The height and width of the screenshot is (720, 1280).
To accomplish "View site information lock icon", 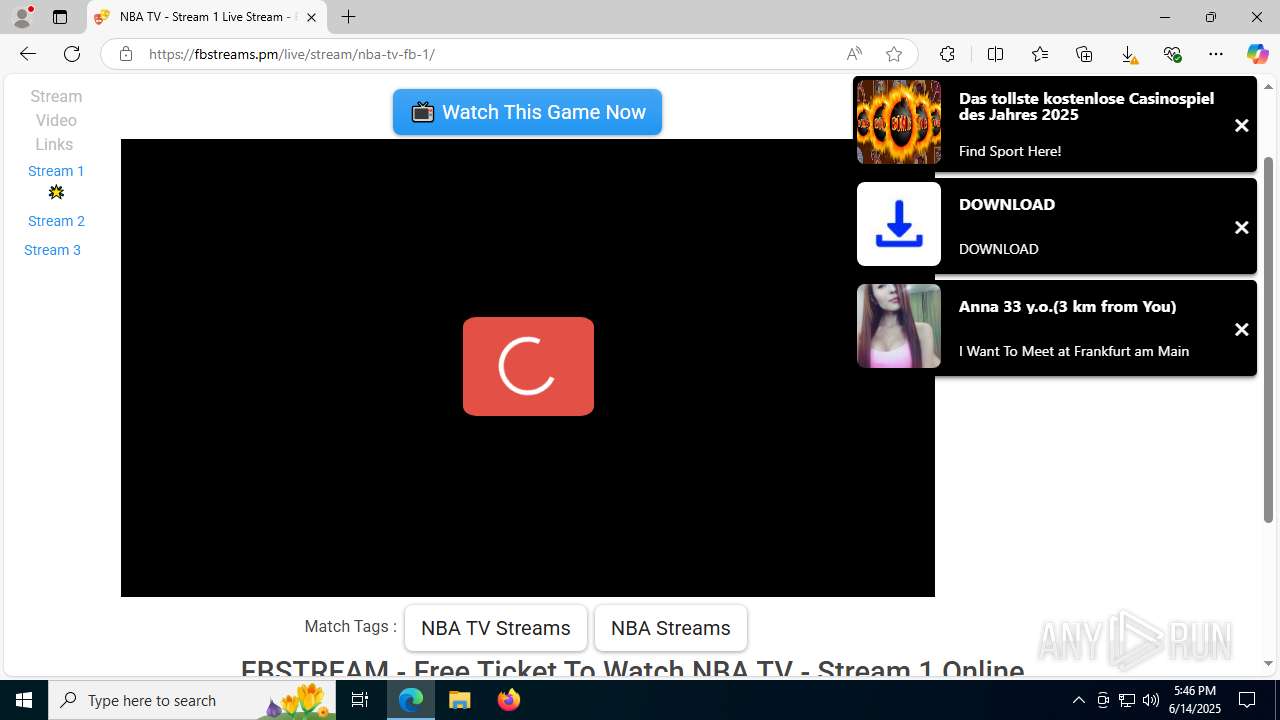I will 126,54.
